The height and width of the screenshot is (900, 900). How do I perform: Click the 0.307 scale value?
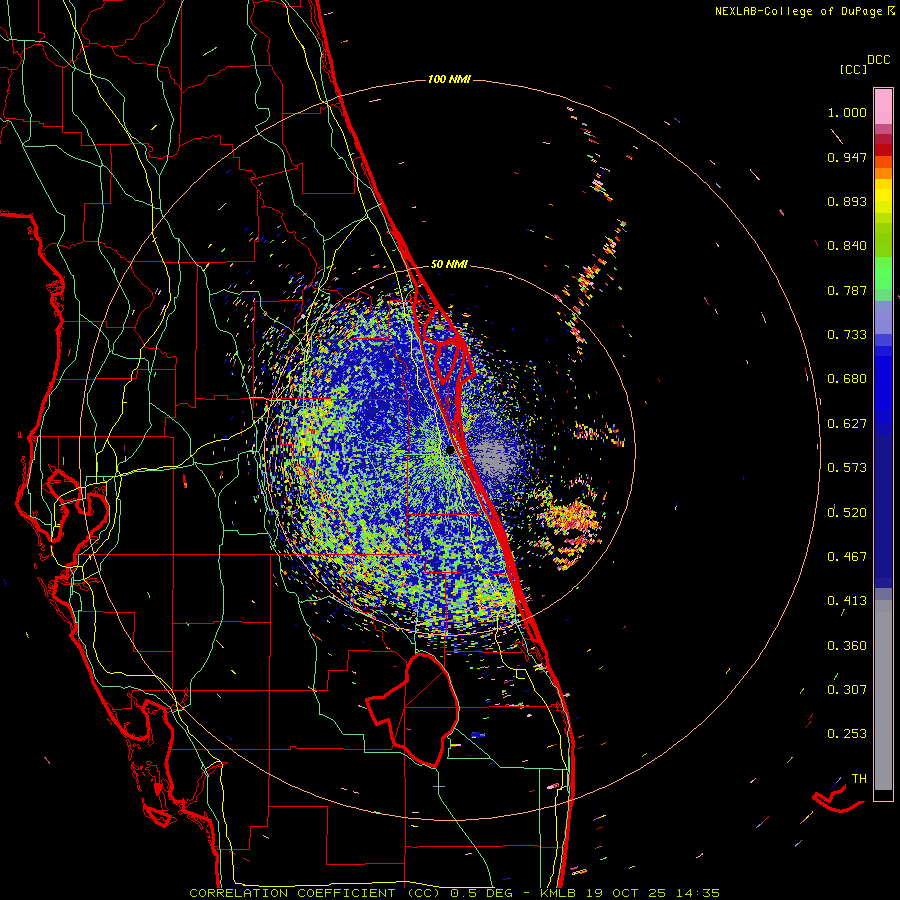pyautogui.click(x=847, y=689)
